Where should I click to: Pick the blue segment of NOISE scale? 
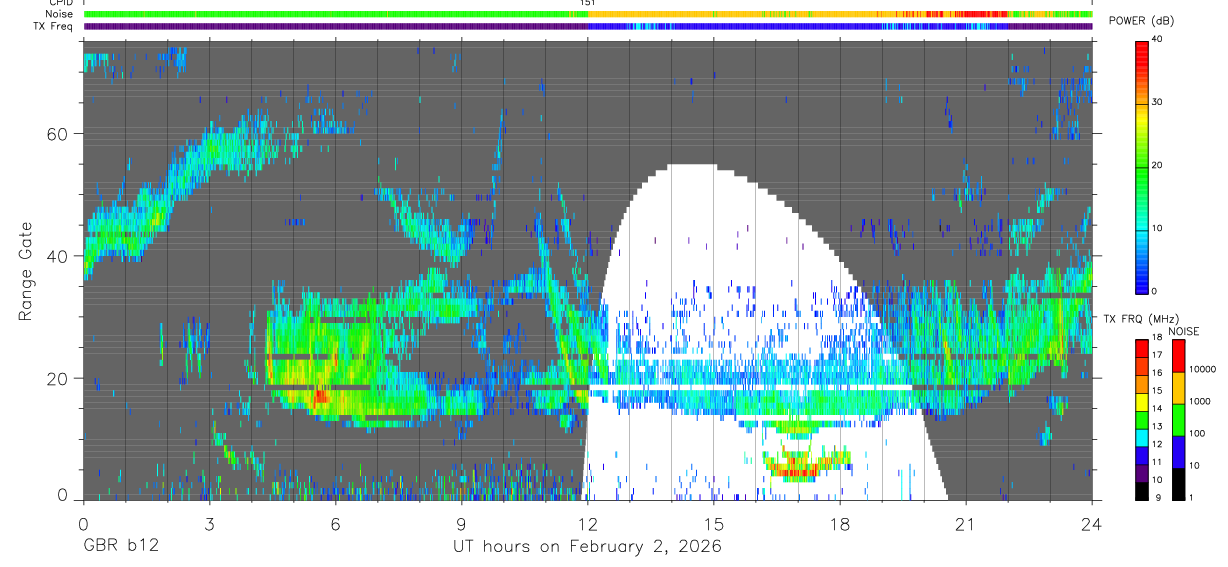[x=1179, y=451]
